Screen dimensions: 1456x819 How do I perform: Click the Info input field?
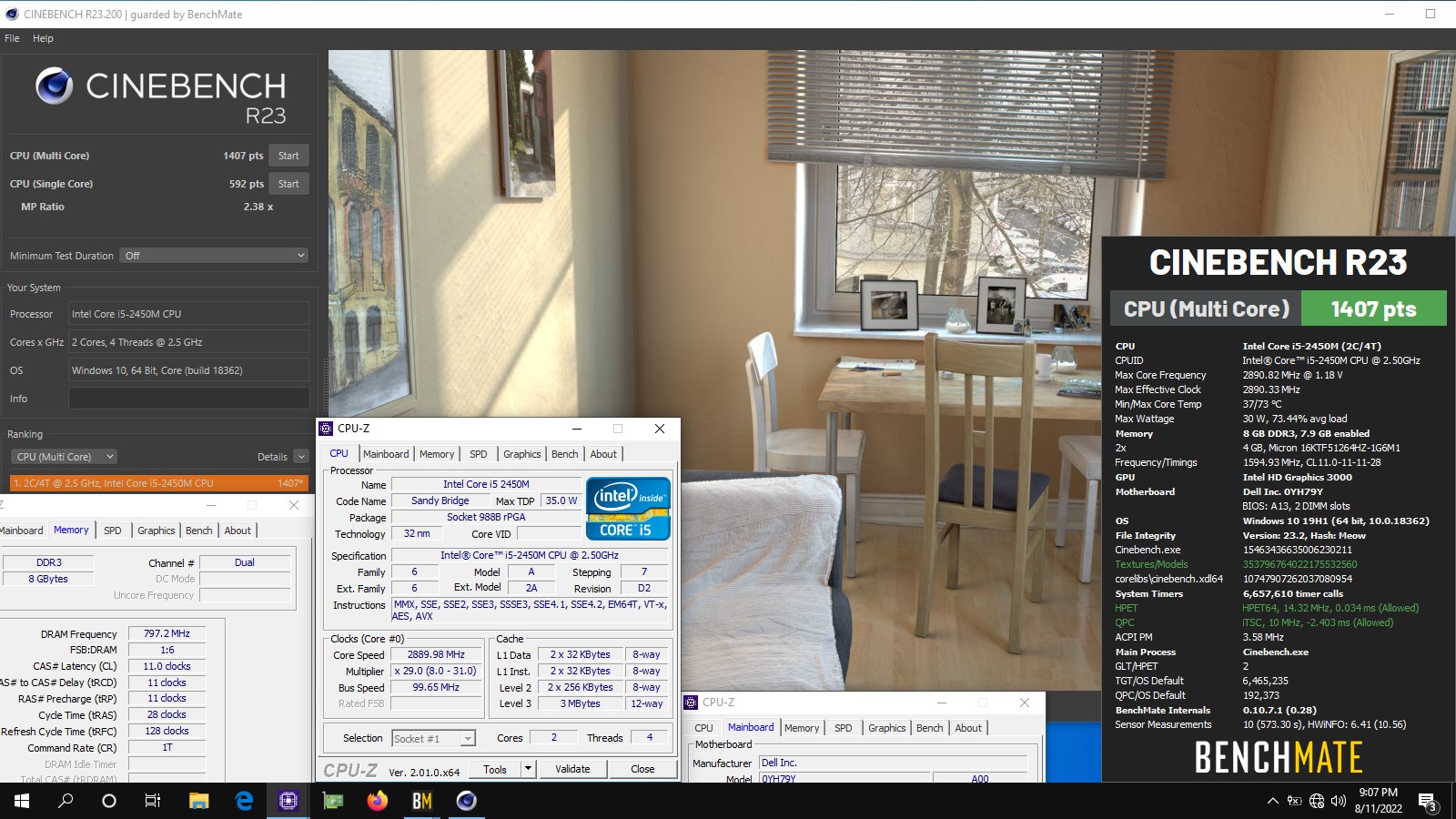[x=189, y=399]
